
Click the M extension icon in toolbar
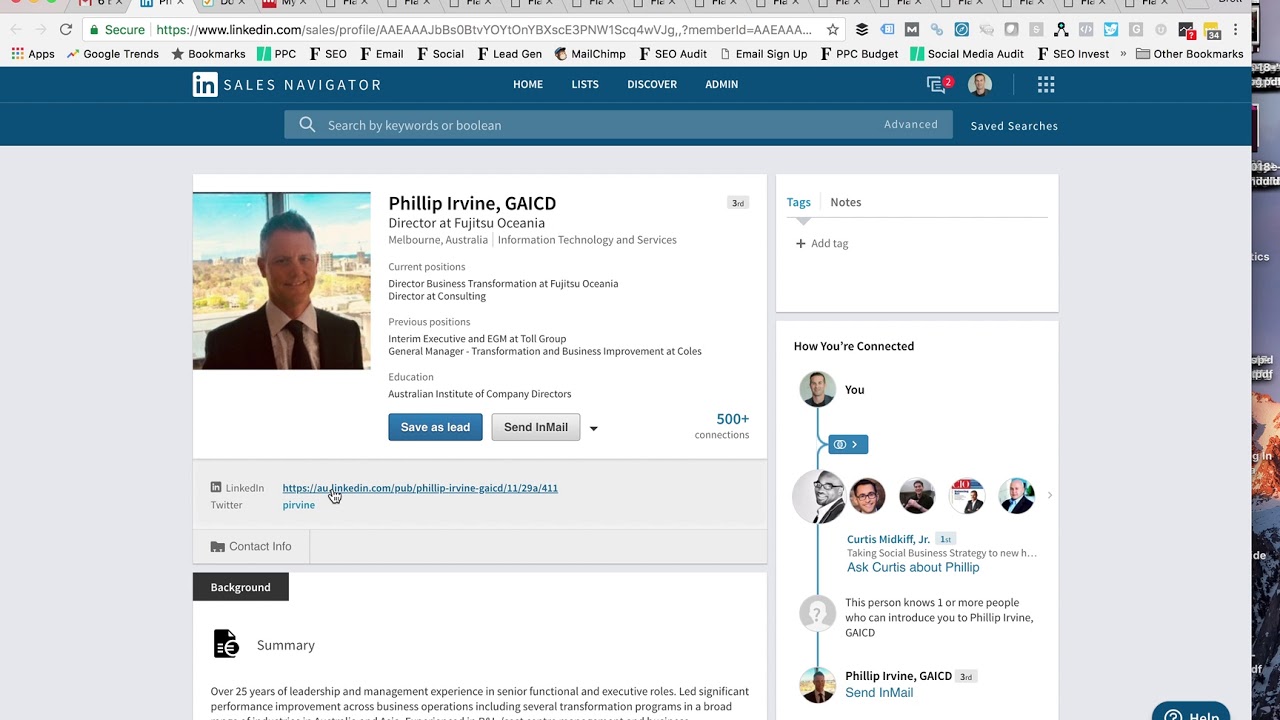[x=912, y=30]
